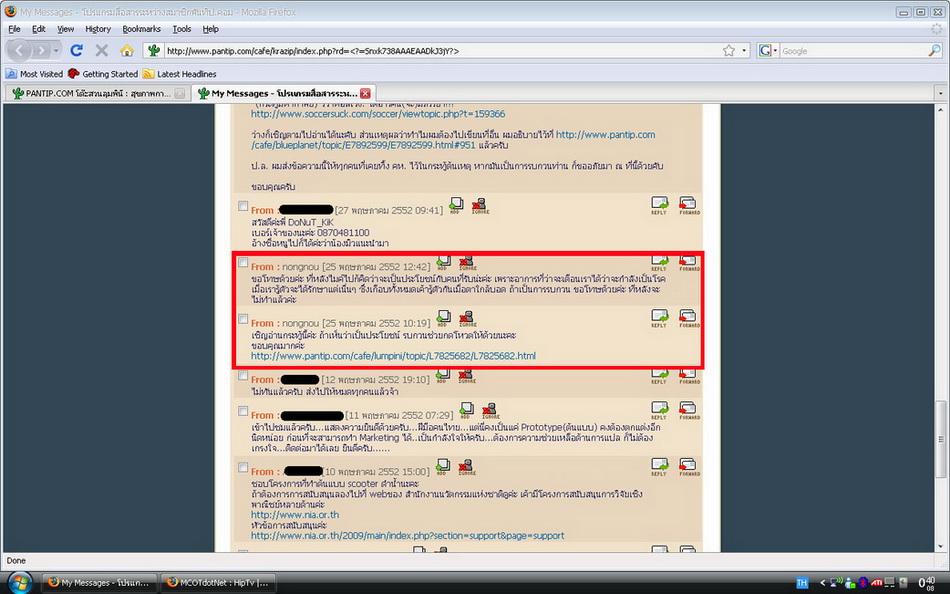
Task: Visit the http://www.nia.or.th link
Action: tap(295, 515)
